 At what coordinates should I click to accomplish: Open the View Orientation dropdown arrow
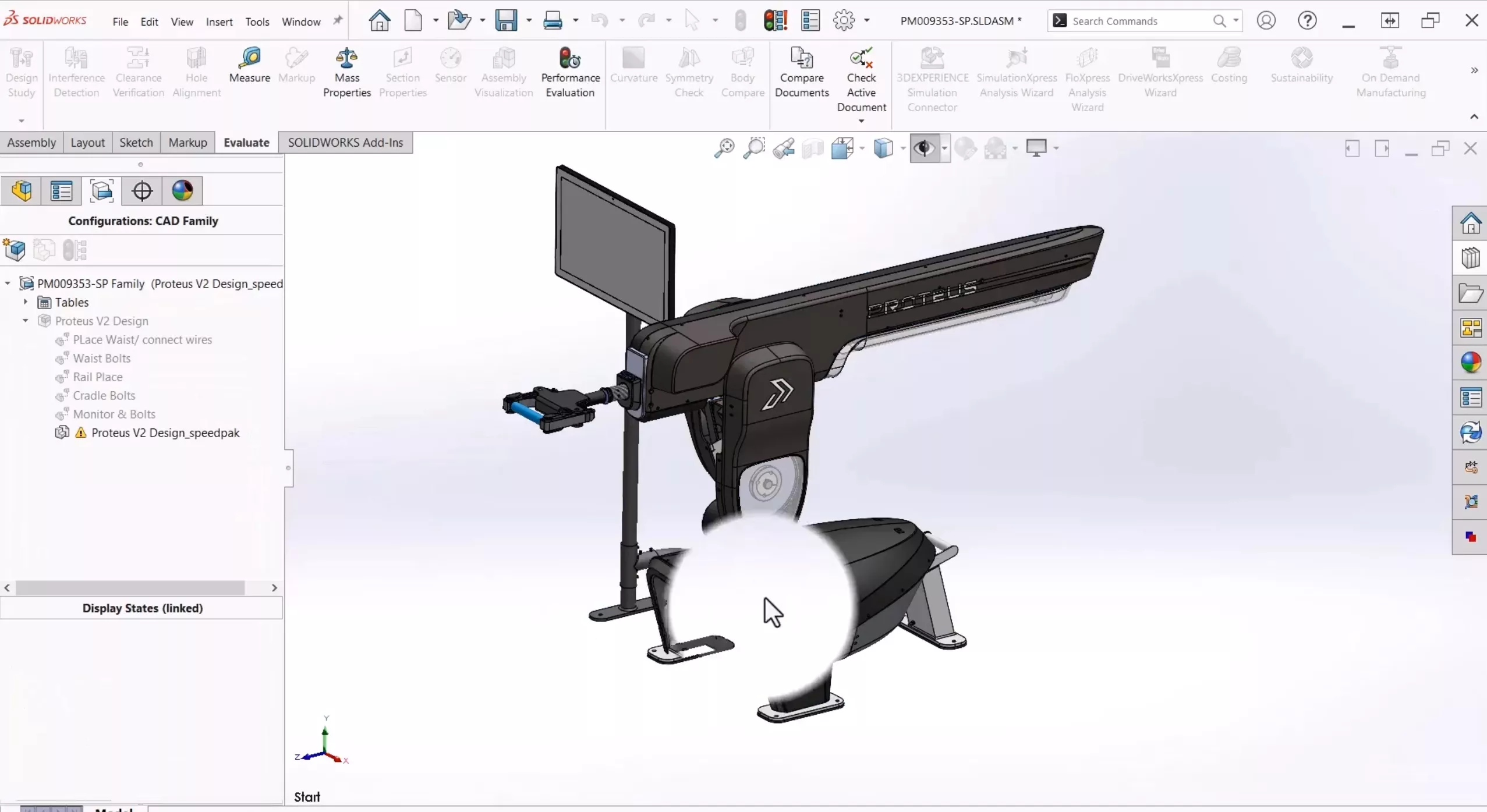pos(862,148)
